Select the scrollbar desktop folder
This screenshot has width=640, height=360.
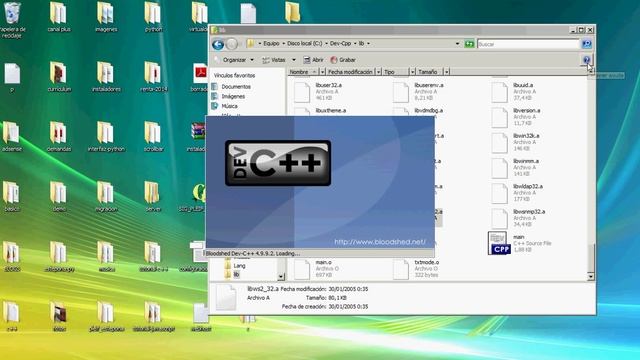point(153,137)
